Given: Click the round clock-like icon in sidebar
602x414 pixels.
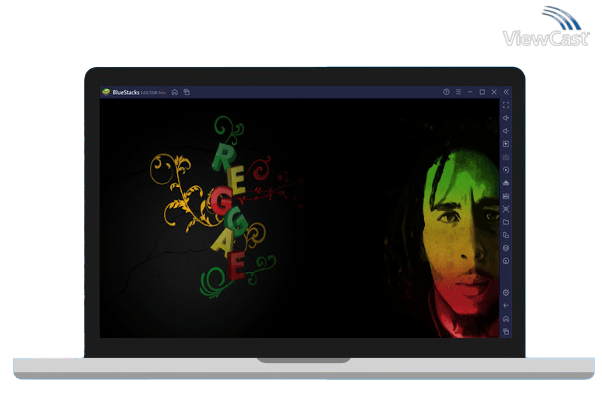Looking at the screenshot, I should [506, 261].
